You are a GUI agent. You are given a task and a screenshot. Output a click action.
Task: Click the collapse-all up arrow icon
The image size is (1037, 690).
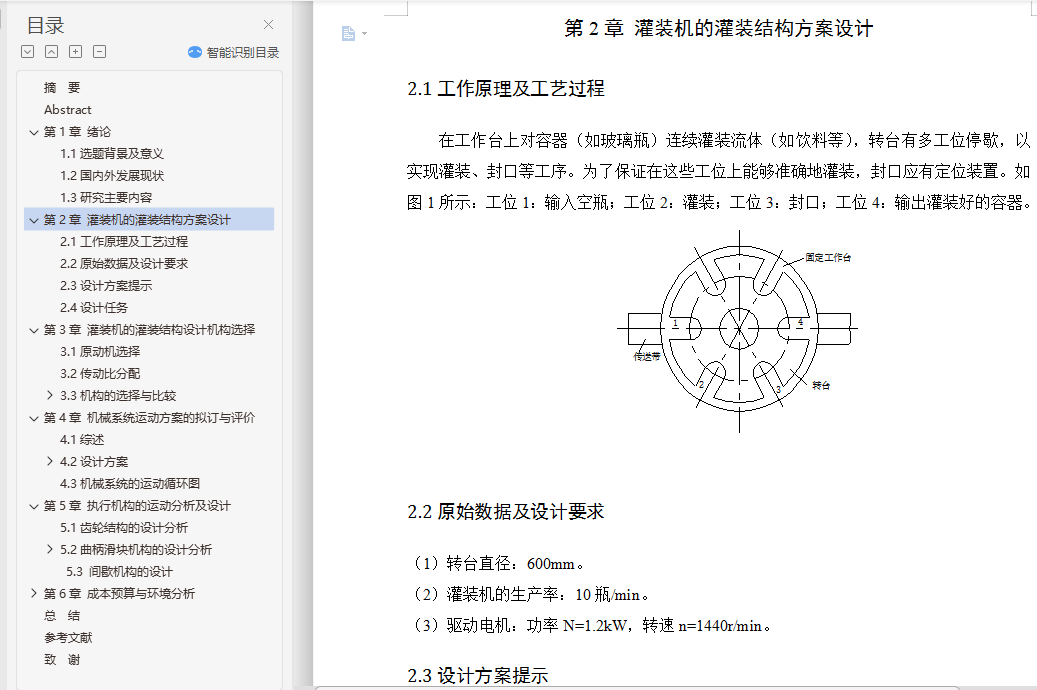(x=52, y=52)
